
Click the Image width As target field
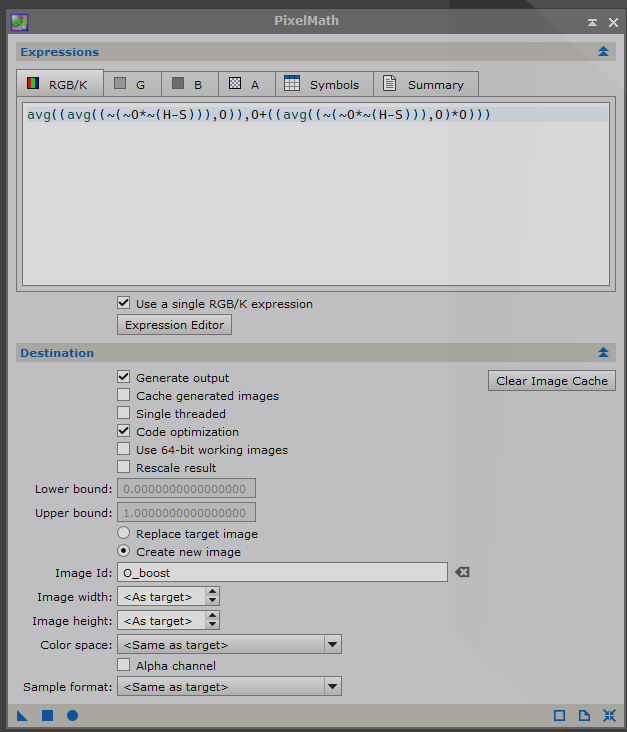pos(161,596)
